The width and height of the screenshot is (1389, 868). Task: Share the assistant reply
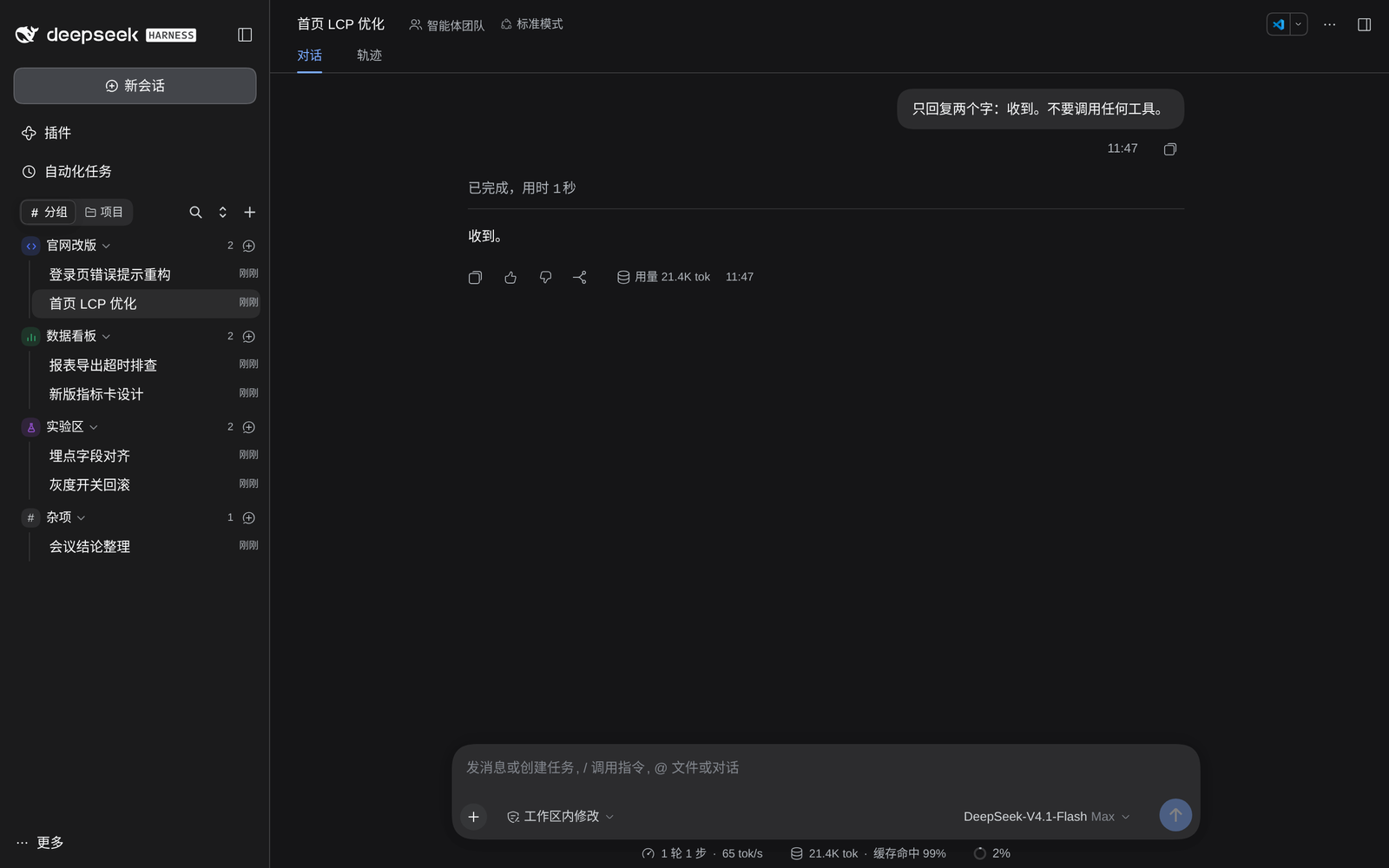point(580,278)
